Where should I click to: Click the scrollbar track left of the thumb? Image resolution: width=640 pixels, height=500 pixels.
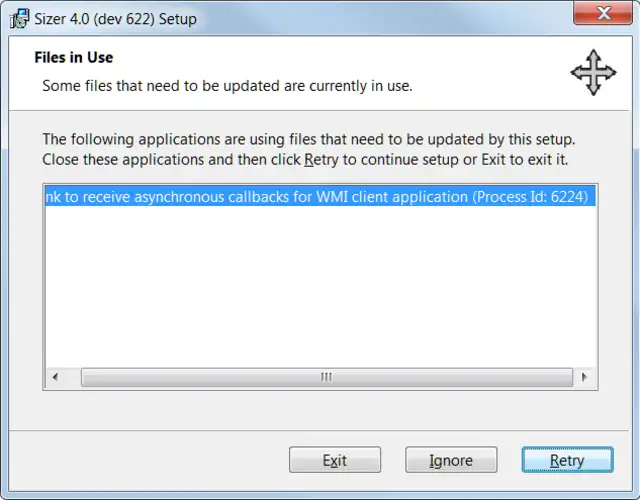[72, 377]
